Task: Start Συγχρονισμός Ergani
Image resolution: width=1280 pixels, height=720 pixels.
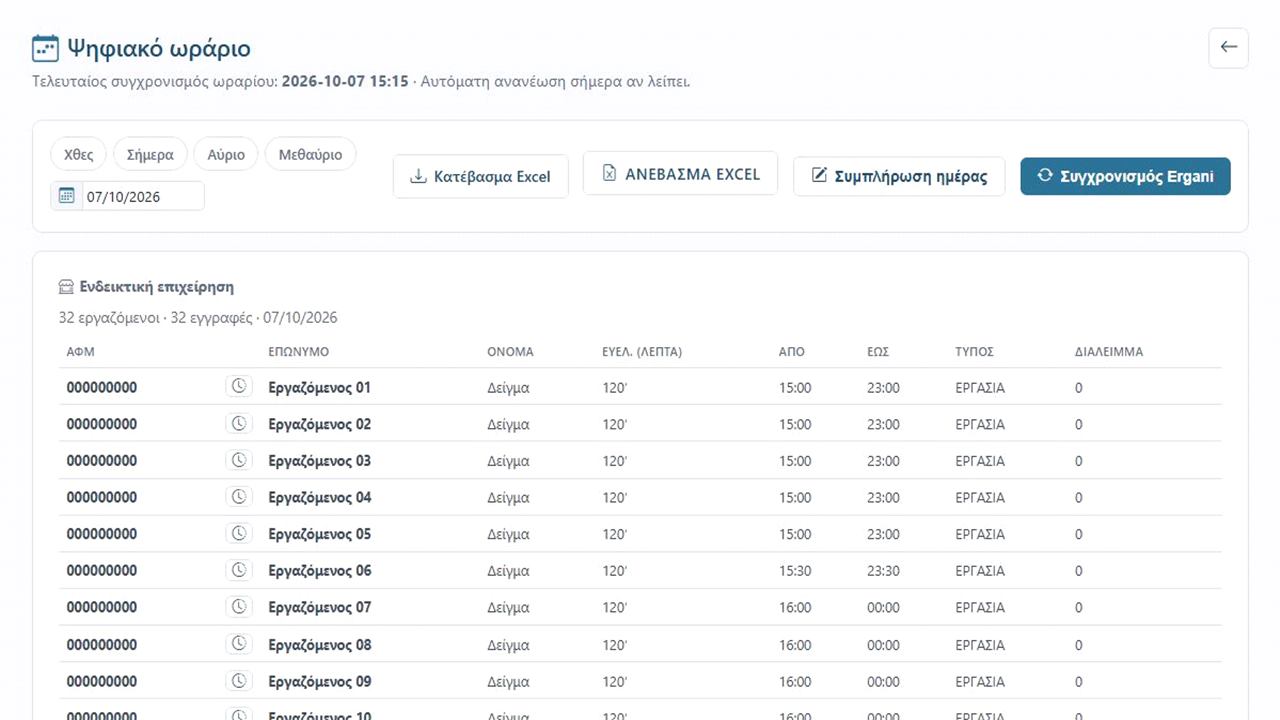Action: pos(1125,176)
